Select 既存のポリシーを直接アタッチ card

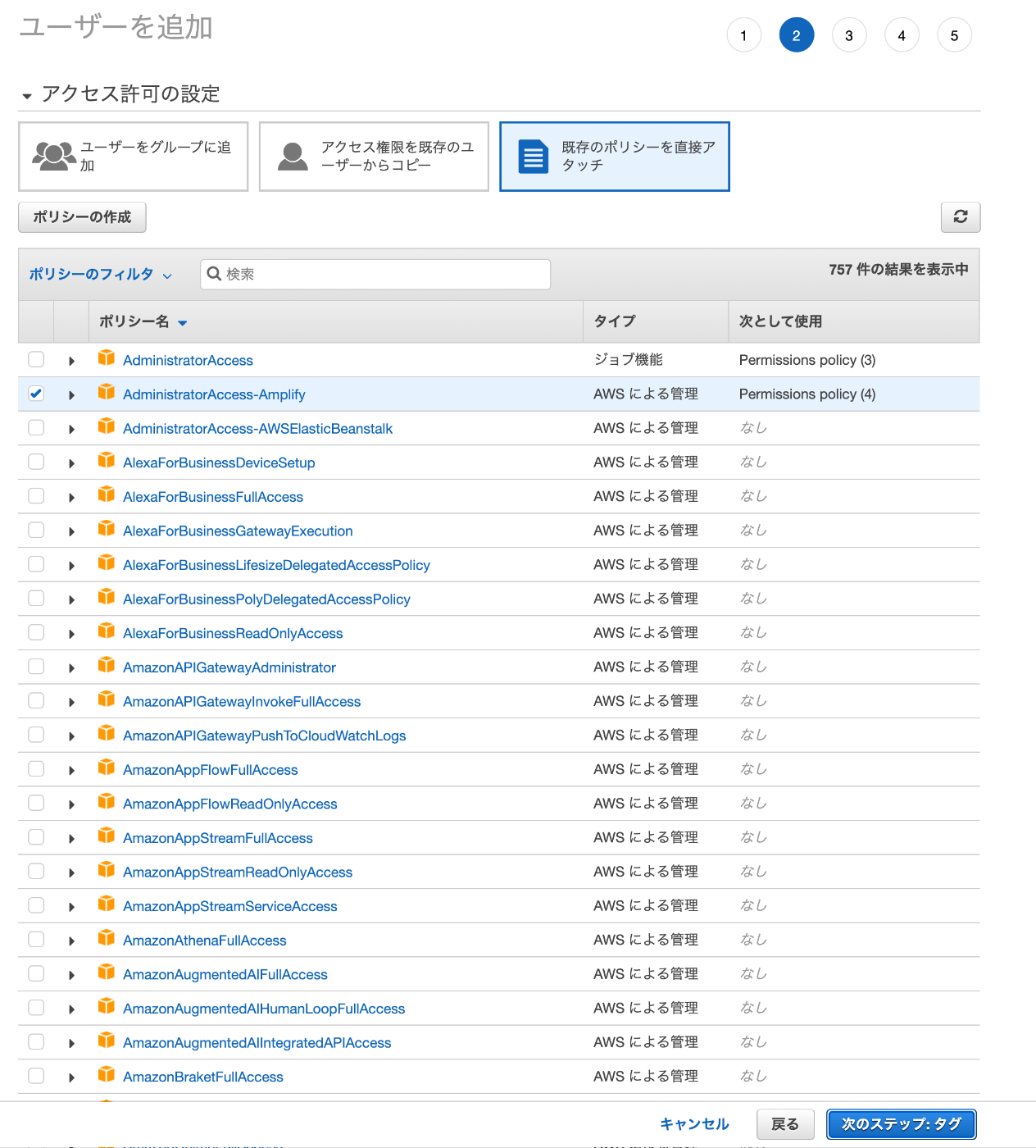point(615,157)
